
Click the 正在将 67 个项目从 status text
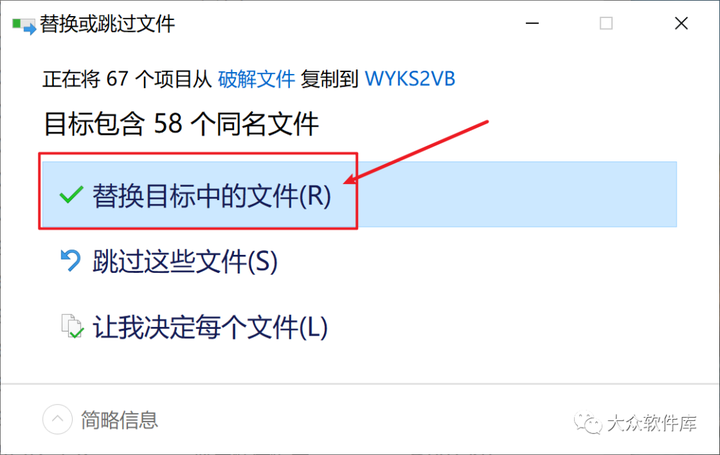[127, 79]
